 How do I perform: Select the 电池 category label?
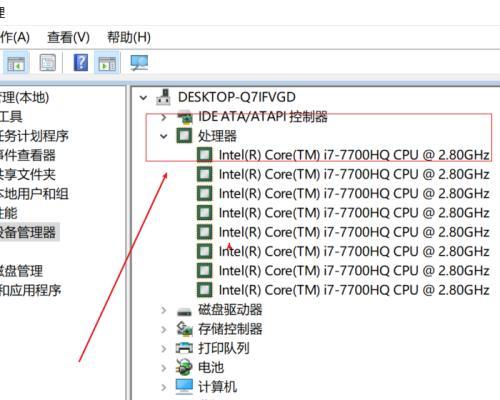coord(211,367)
